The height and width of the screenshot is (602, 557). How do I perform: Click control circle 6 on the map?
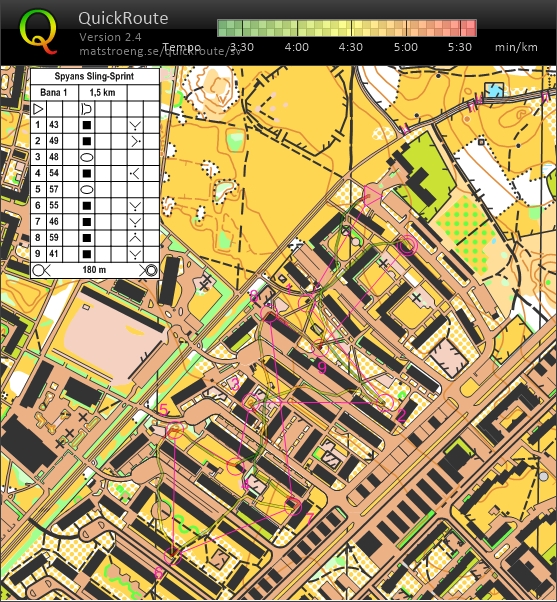173,555
